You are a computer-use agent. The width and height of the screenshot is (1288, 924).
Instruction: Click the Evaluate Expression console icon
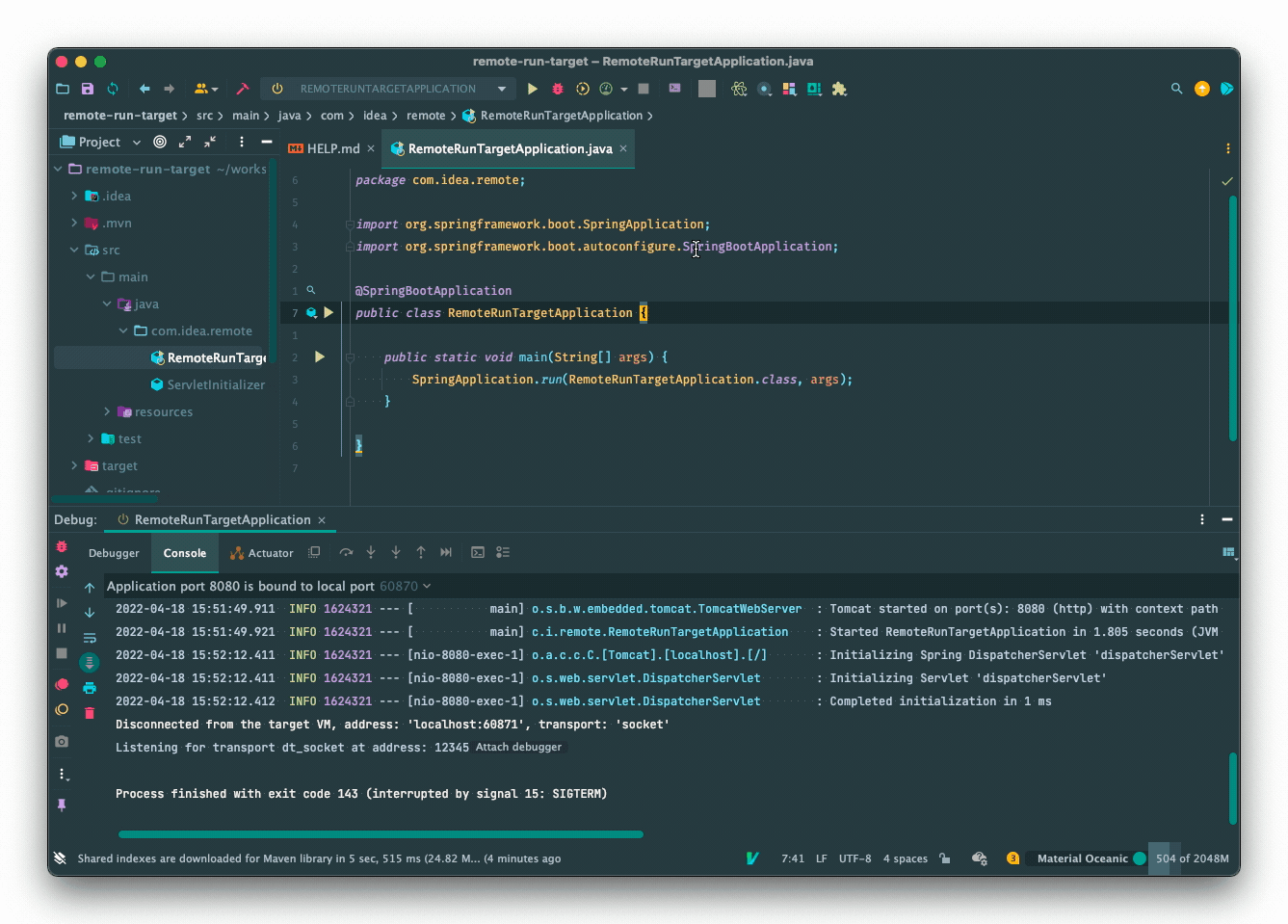tap(478, 552)
